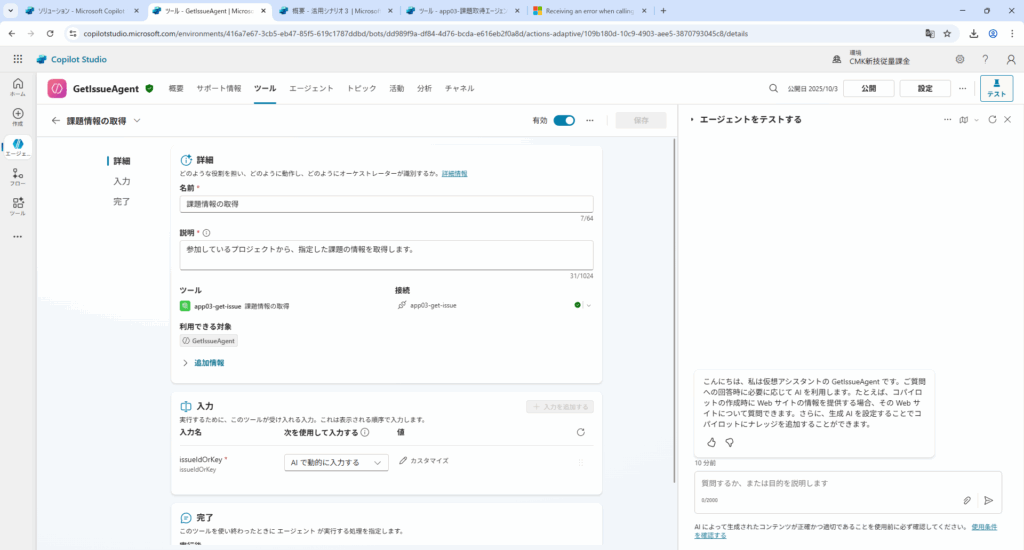Click into the 名前 name text field
Image resolution: width=1024 pixels, height=550 pixels.
point(386,204)
